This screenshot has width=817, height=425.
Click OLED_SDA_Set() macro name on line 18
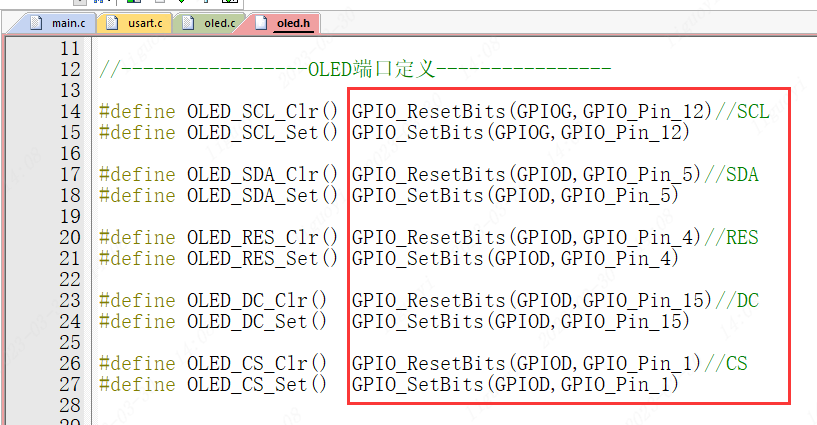262,195
